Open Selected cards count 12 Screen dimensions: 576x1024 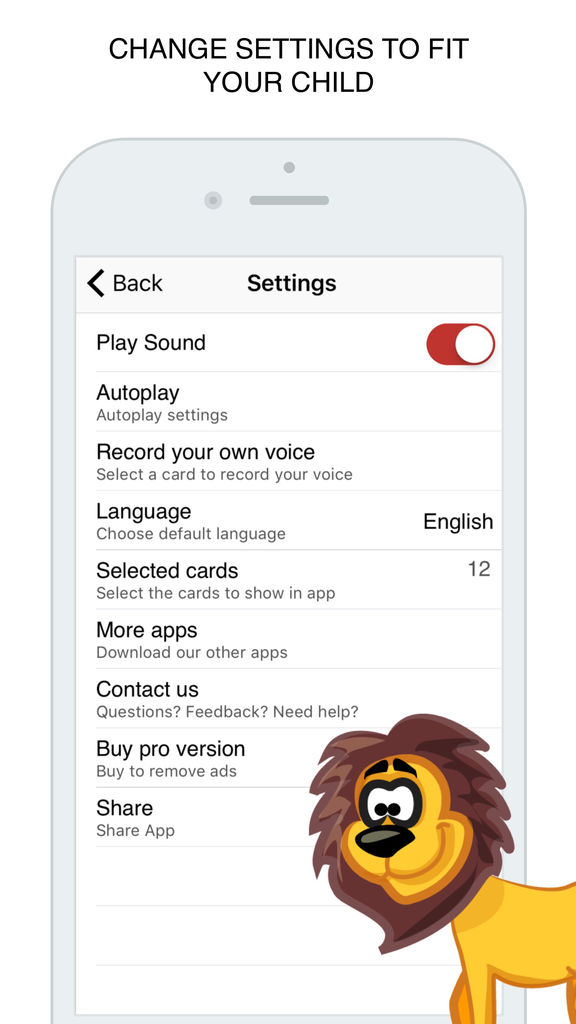(x=479, y=569)
